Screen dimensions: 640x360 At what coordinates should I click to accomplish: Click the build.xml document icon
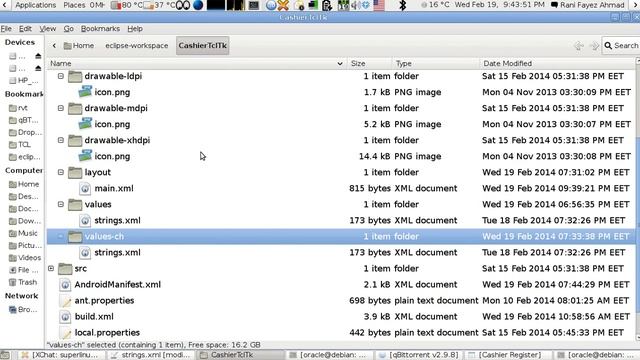coord(65,317)
